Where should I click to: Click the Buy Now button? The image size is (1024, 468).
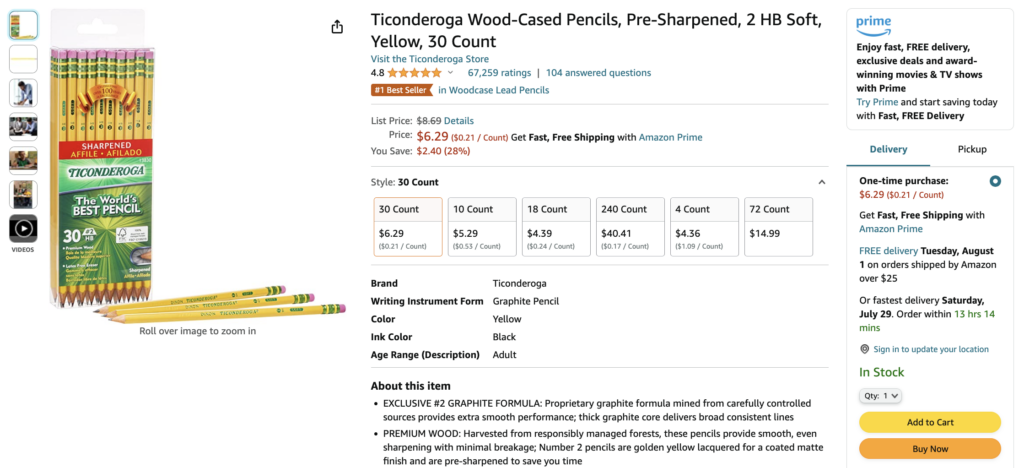(x=930, y=449)
